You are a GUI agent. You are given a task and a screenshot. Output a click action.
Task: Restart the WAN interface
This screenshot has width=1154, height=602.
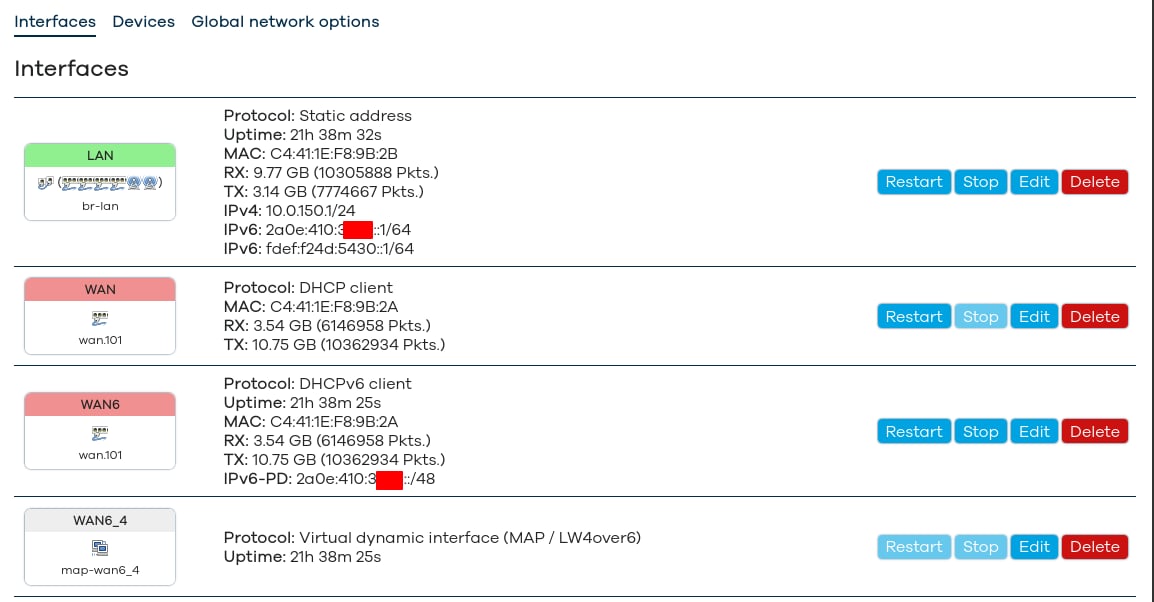[x=913, y=317]
